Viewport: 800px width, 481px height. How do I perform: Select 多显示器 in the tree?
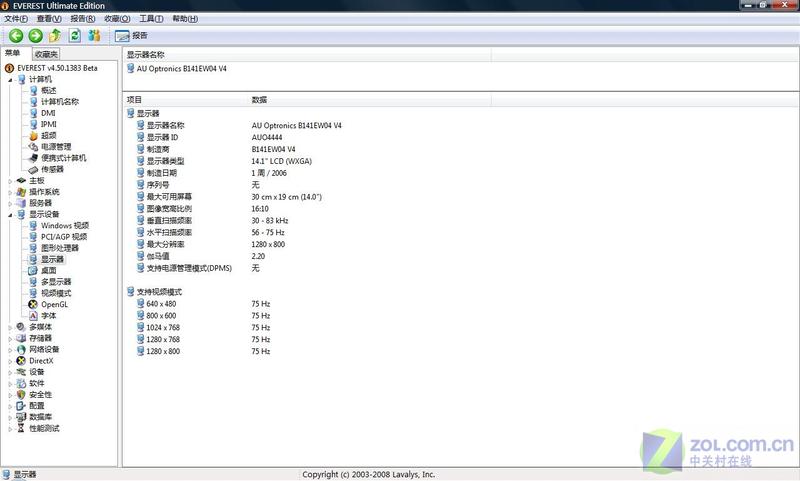pos(56,282)
